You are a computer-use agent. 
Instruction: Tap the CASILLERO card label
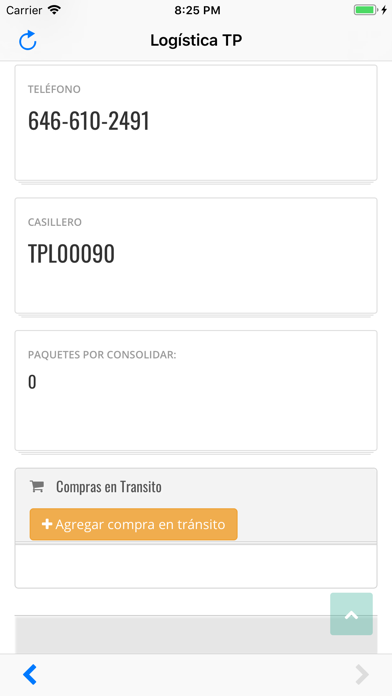pos(55,222)
